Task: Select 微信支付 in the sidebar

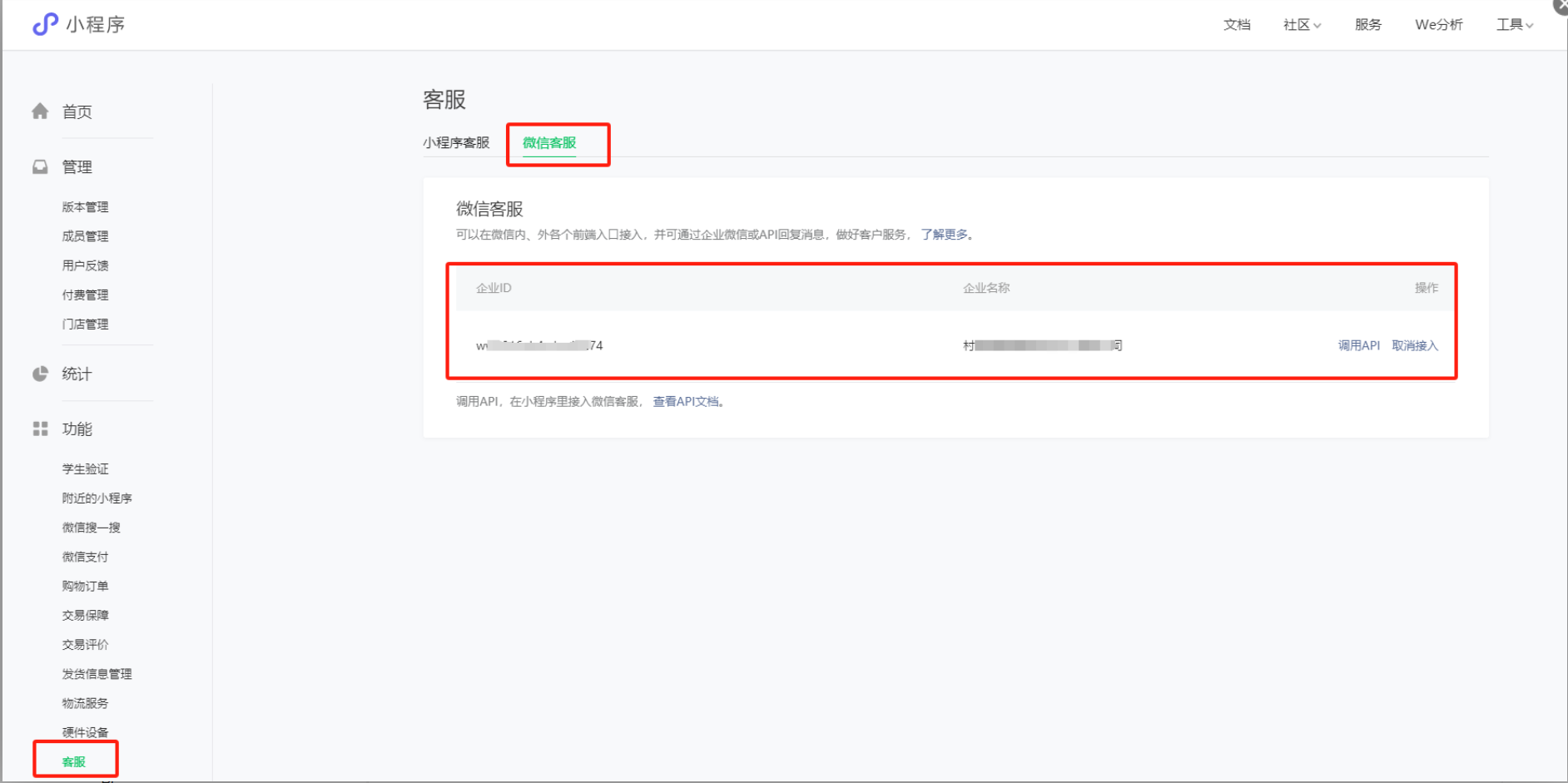Action: (x=85, y=557)
